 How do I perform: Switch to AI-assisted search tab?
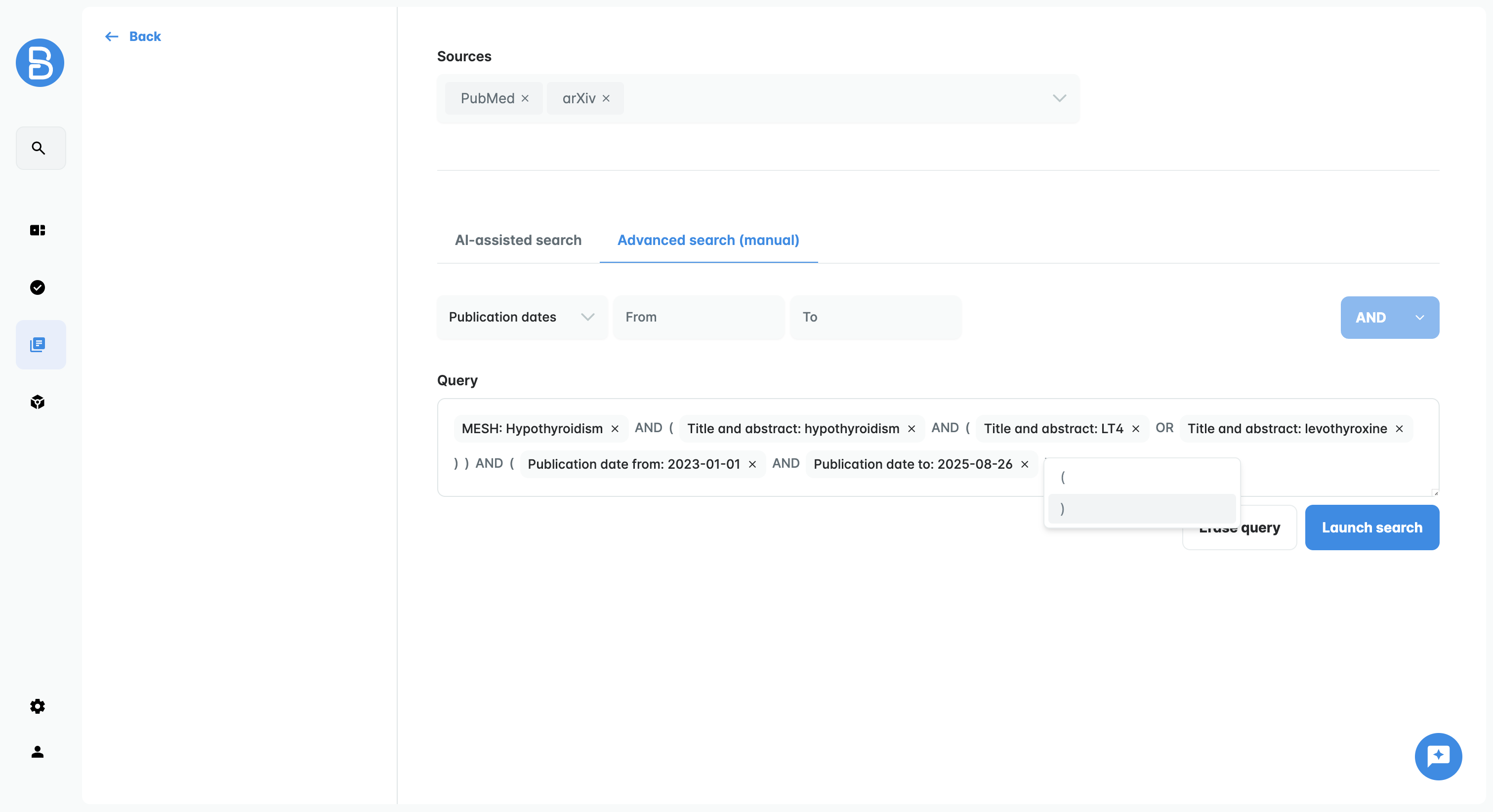coord(518,240)
